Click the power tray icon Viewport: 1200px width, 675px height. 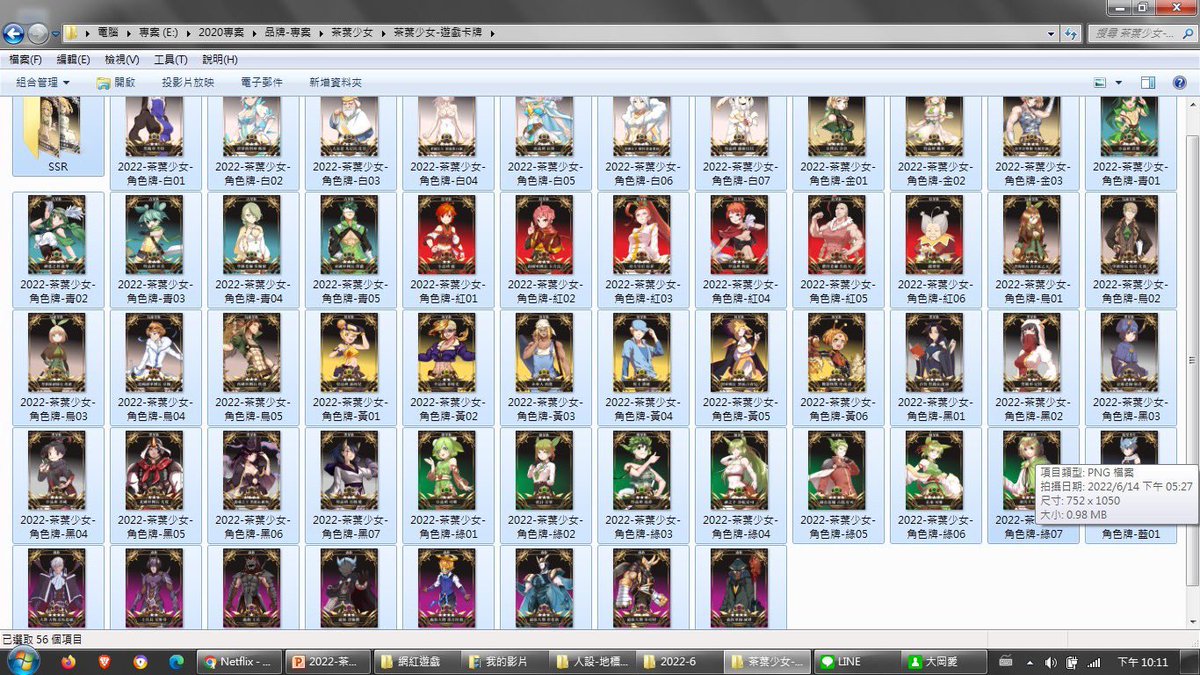pyautogui.click(x=1072, y=662)
